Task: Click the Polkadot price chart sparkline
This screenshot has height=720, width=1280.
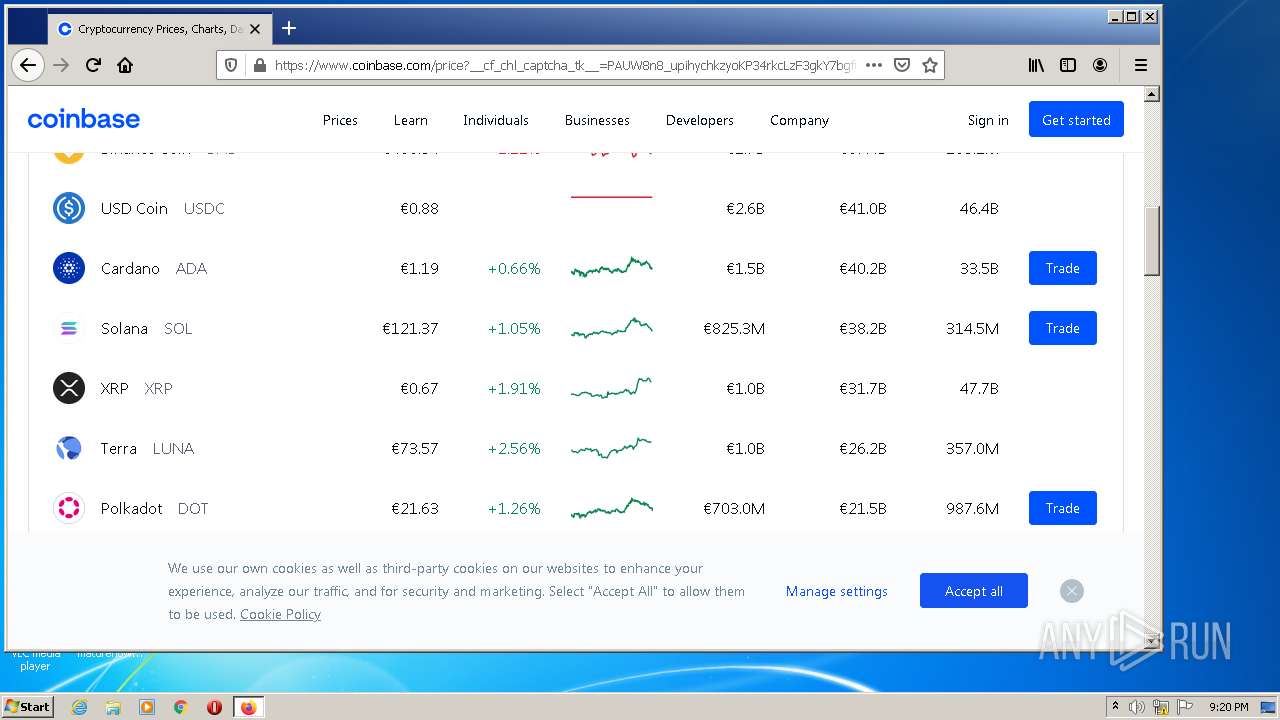Action: click(612, 508)
